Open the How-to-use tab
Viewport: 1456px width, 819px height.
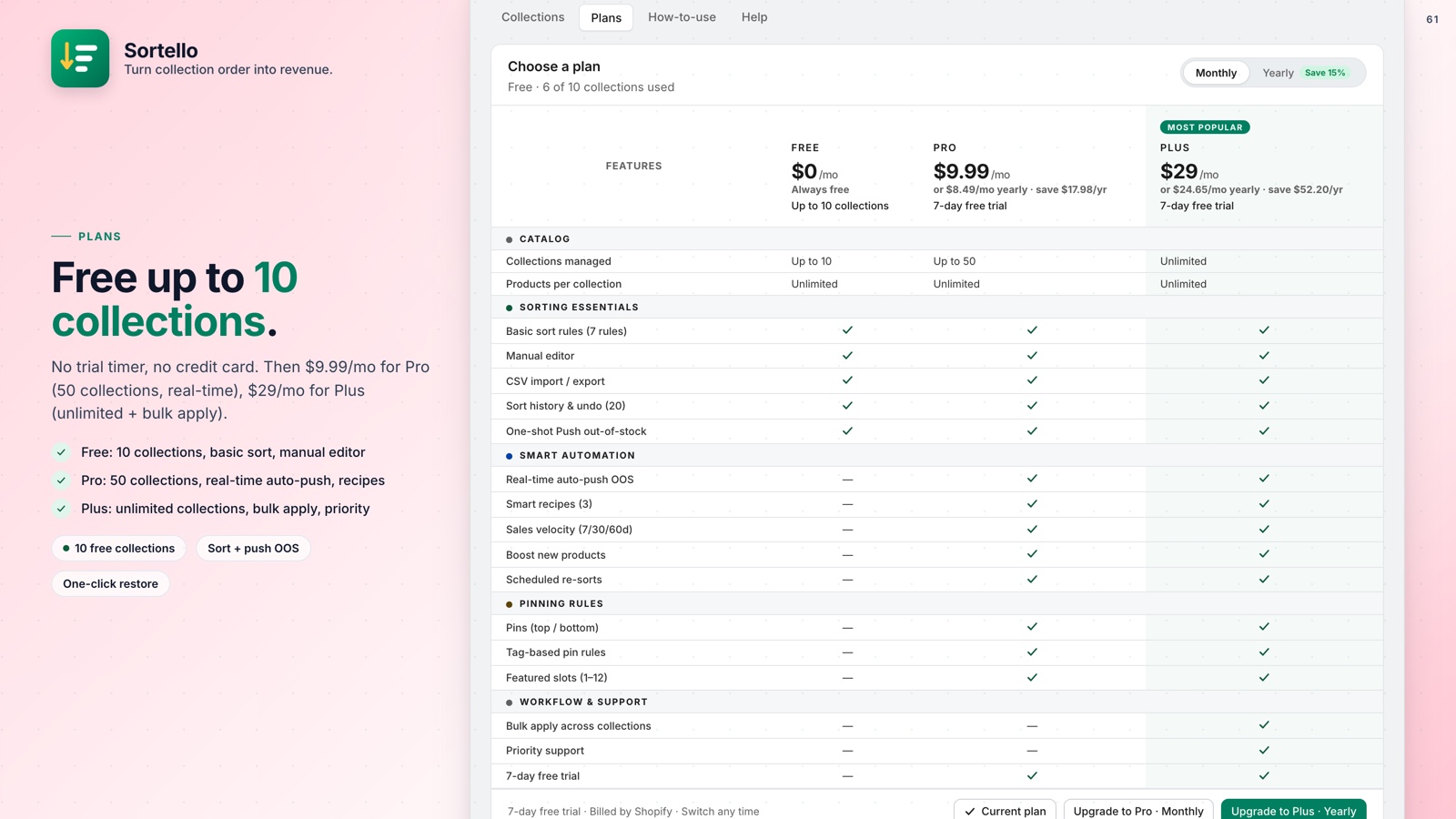682,17
